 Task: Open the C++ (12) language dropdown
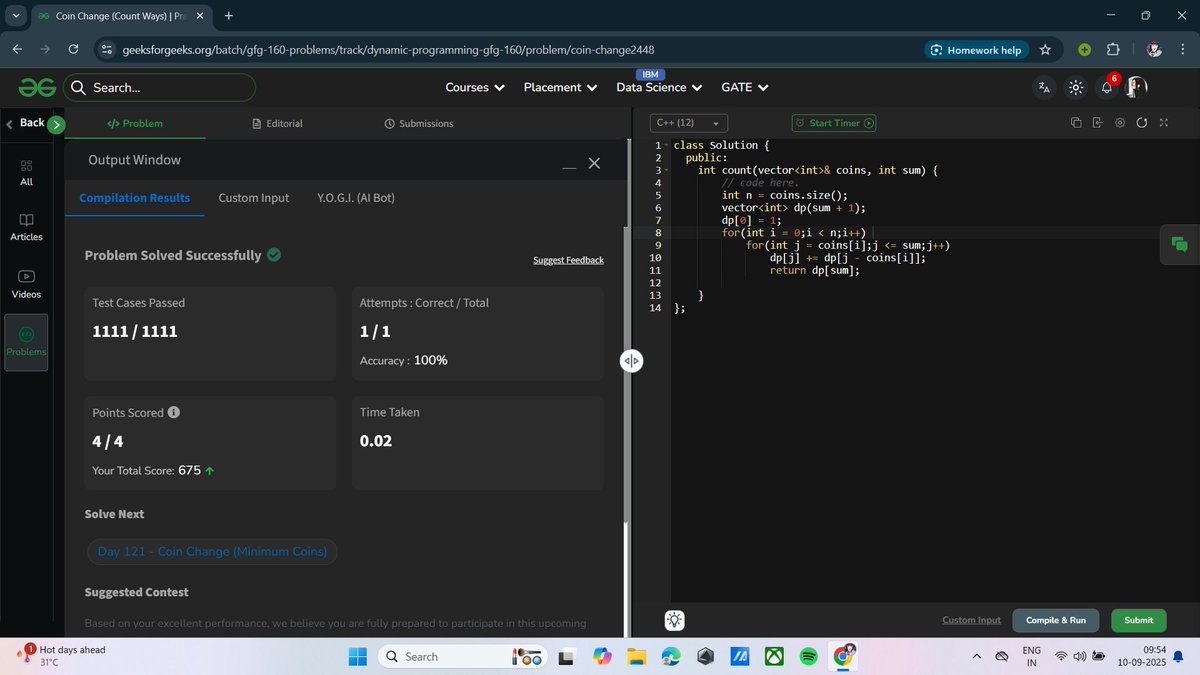point(689,123)
